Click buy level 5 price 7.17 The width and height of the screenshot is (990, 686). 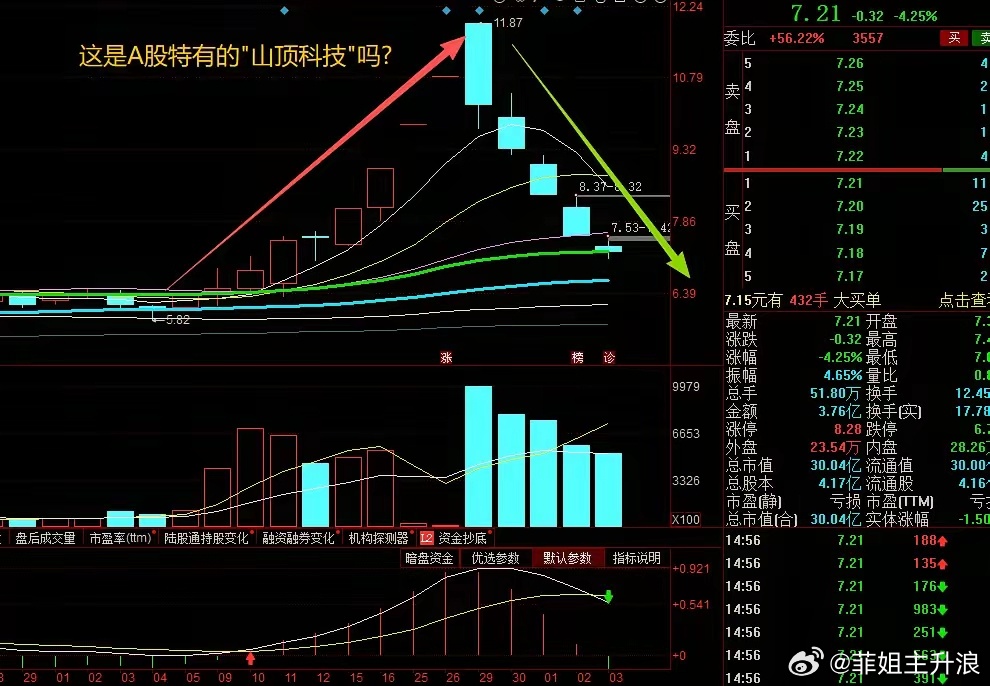coord(849,276)
